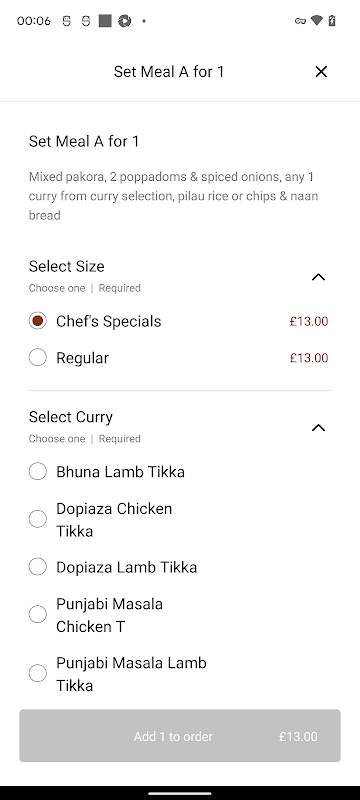
Task: Tap the Select Curry section heading
Action: [x=71, y=417]
